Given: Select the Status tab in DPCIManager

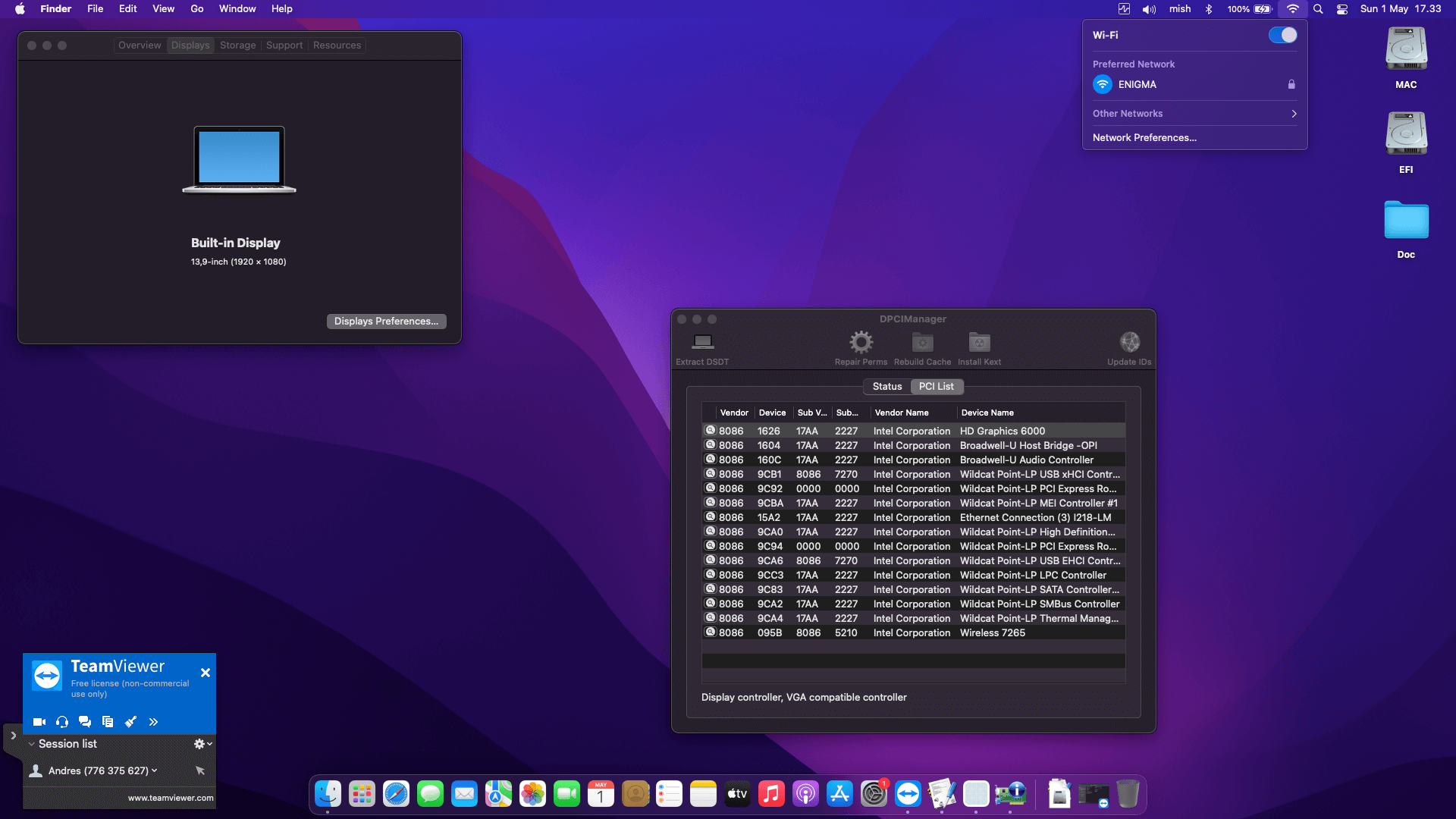Looking at the screenshot, I should pyautogui.click(x=887, y=387).
